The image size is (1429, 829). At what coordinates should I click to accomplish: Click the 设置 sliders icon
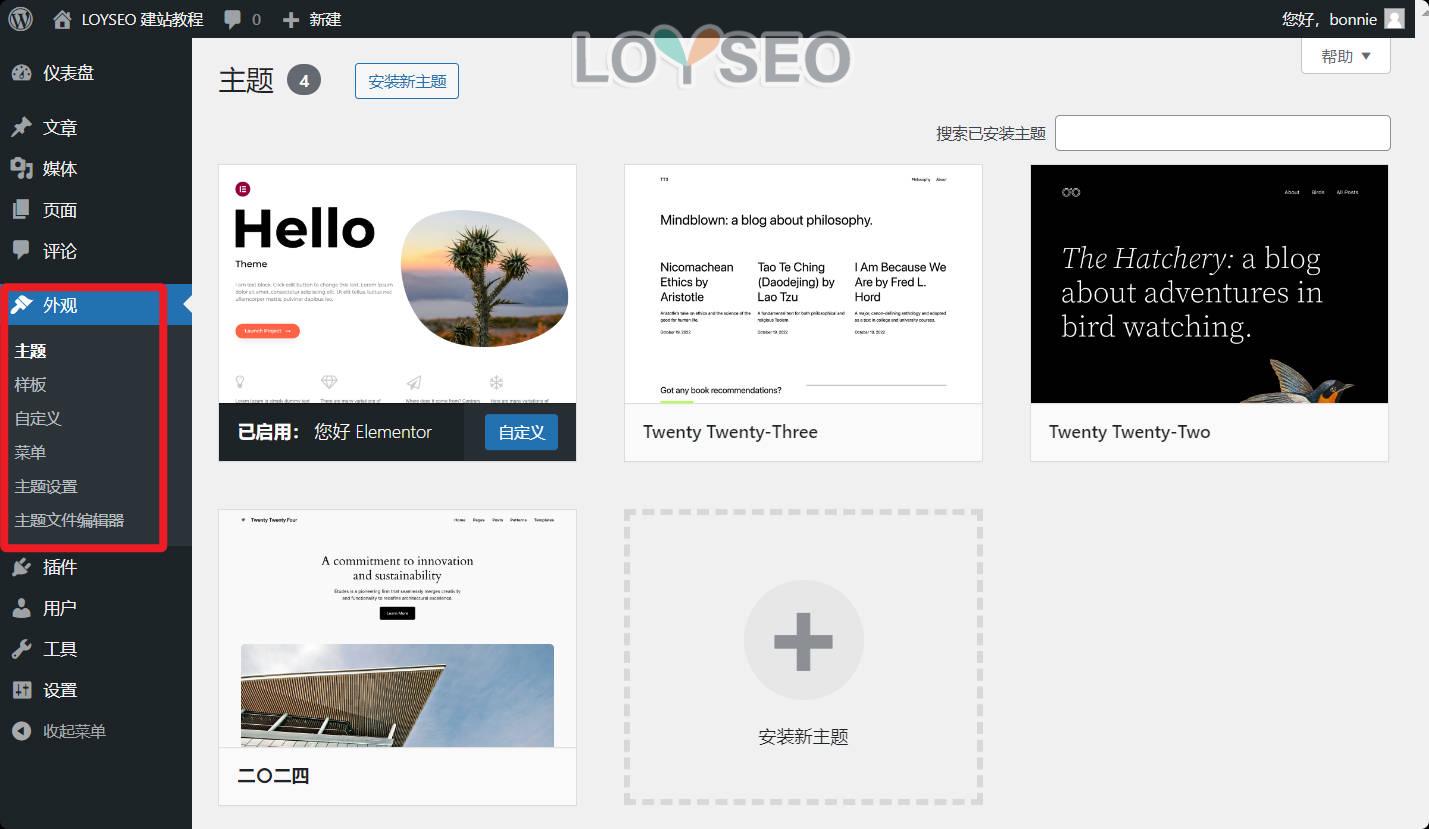[x=21, y=690]
